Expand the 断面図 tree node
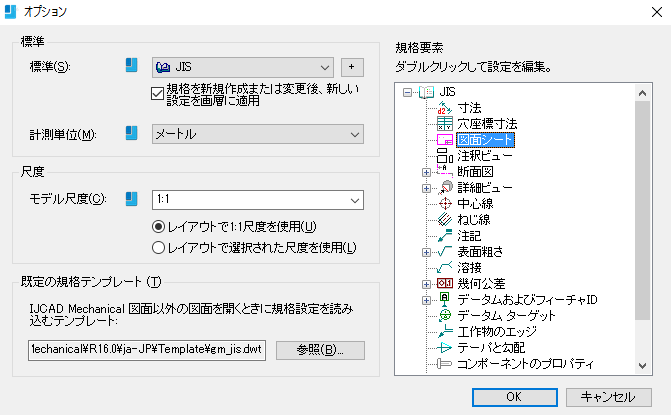Screen dimensions: 671x415 point(426,172)
